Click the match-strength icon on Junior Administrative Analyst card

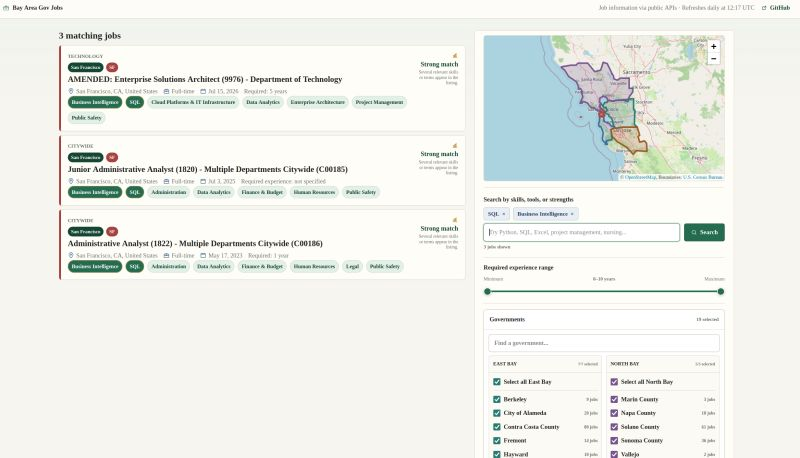tap(455, 146)
